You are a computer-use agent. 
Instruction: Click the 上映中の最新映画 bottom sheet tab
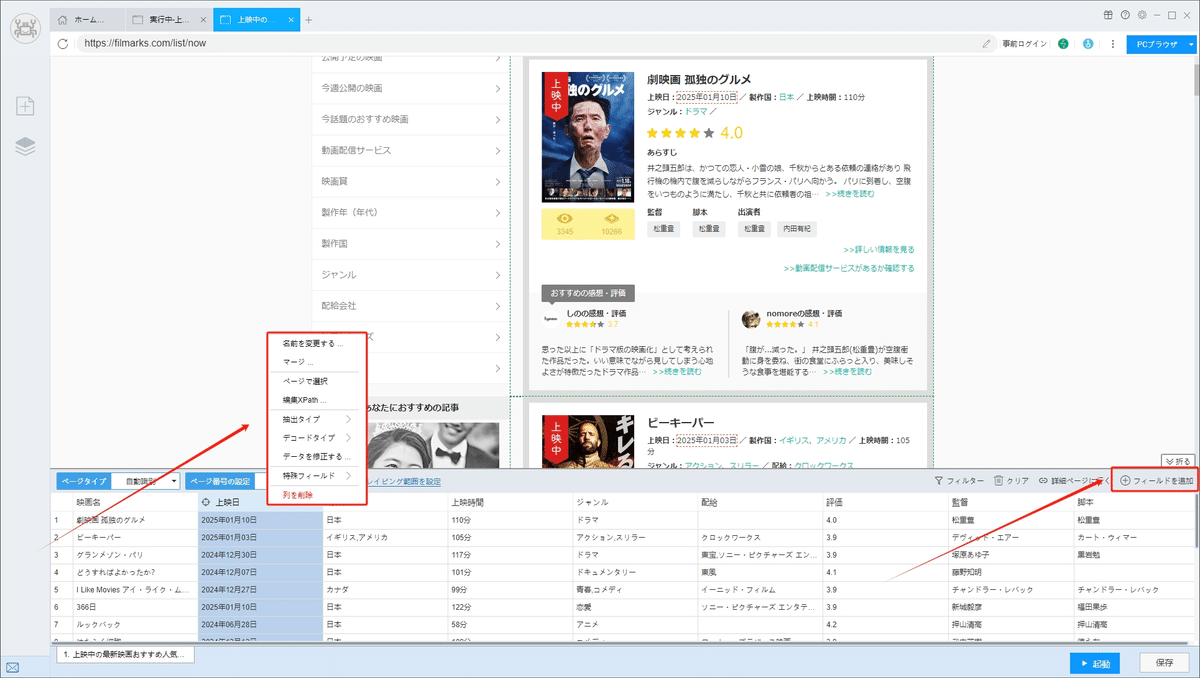[124, 655]
